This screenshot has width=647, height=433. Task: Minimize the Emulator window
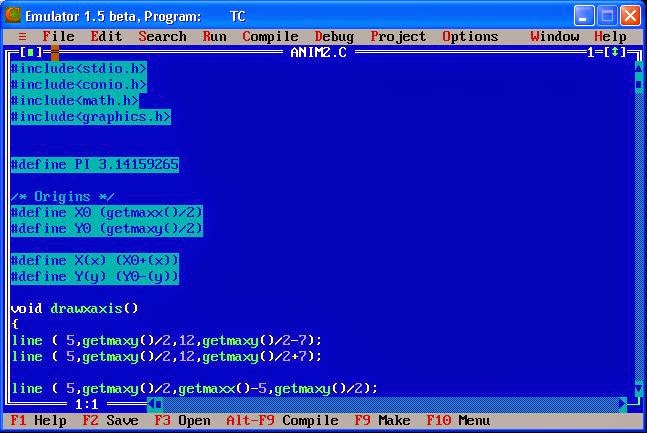coord(584,16)
